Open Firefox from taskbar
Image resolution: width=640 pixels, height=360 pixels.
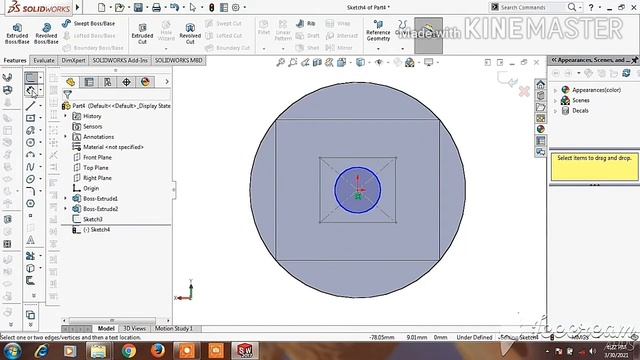coord(158,351)
